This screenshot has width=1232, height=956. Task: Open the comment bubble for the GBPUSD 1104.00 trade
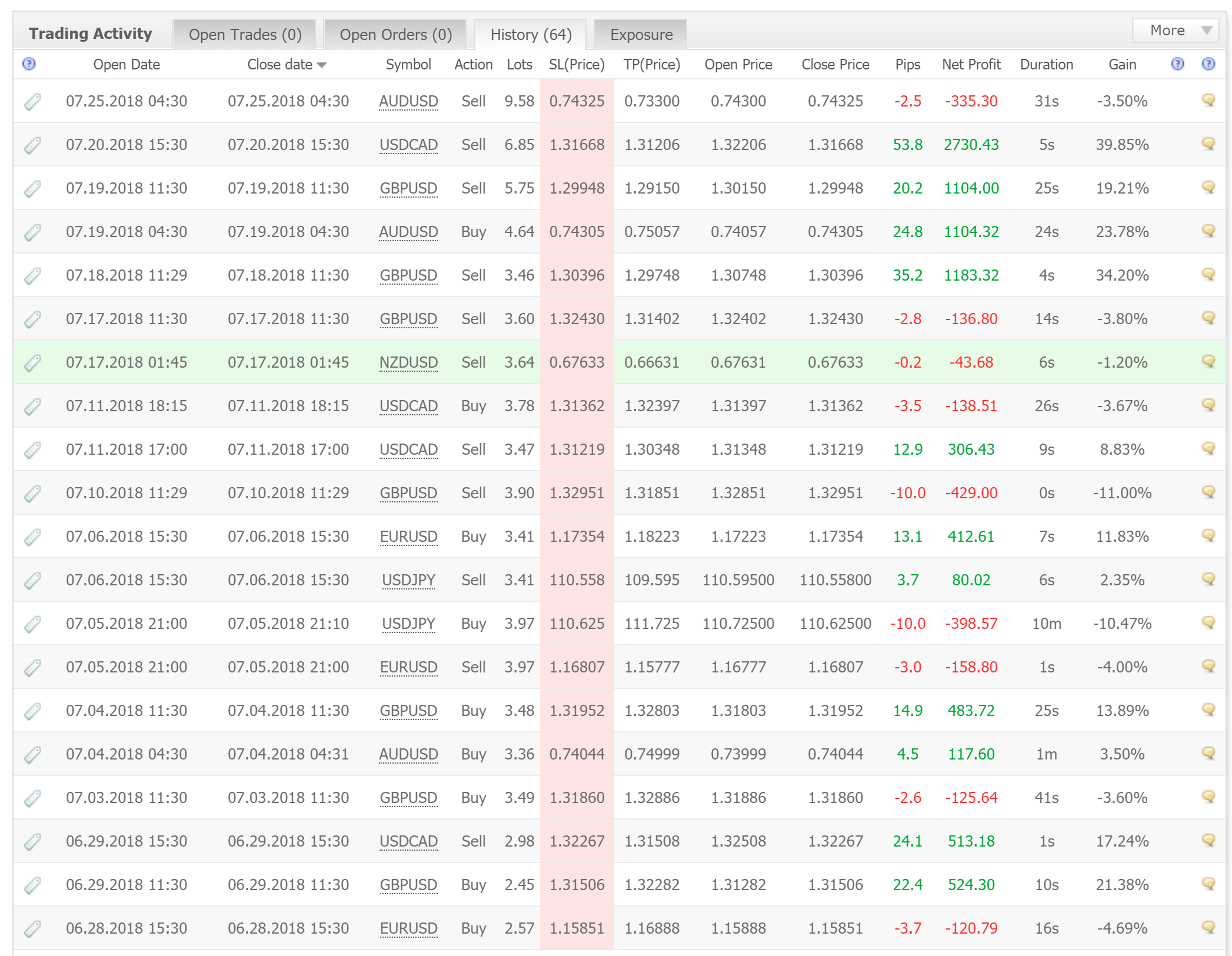pyautogui.click(x=1208, y=188)
